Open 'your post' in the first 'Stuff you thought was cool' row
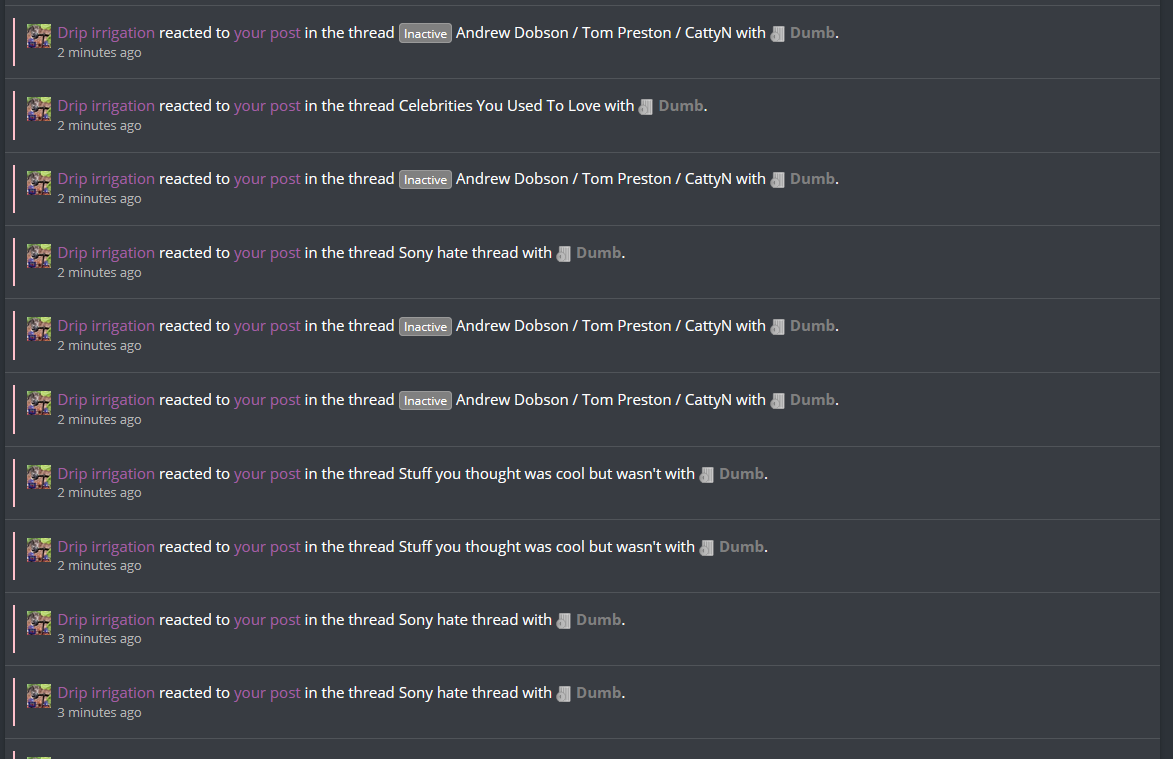Viewport: 1173px width, 759px height. (x=267, y=474)
